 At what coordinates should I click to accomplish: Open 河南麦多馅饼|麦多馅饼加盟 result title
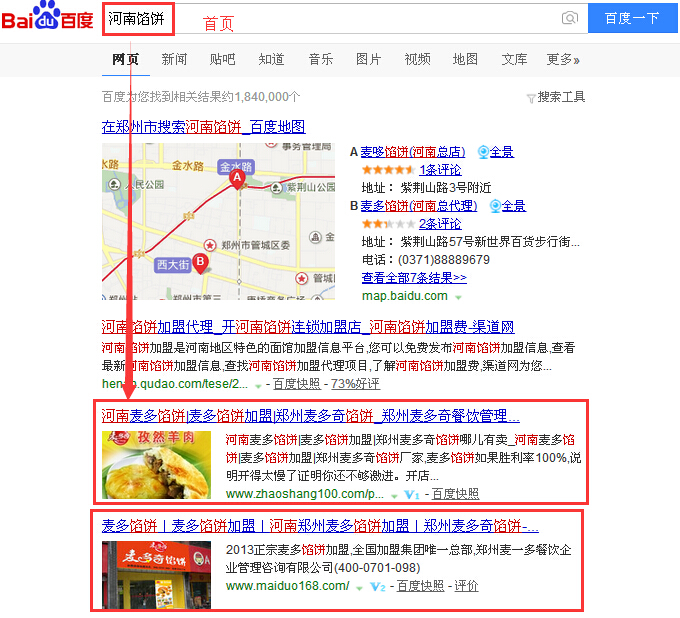coord(311,416)
